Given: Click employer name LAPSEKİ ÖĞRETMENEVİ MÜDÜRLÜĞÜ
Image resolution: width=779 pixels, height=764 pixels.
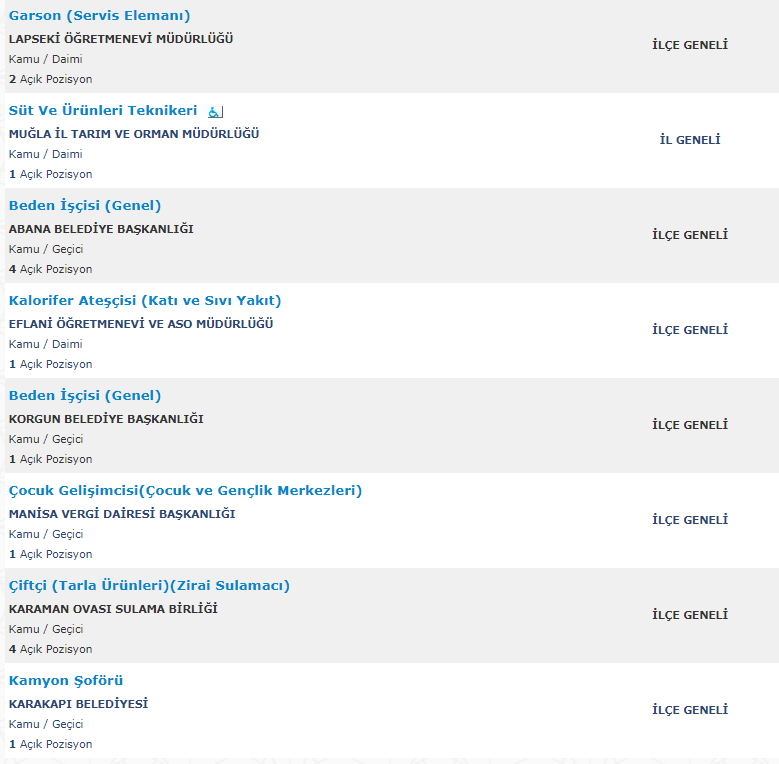Looking at the screenshot, I should click(x=121, y=39).
